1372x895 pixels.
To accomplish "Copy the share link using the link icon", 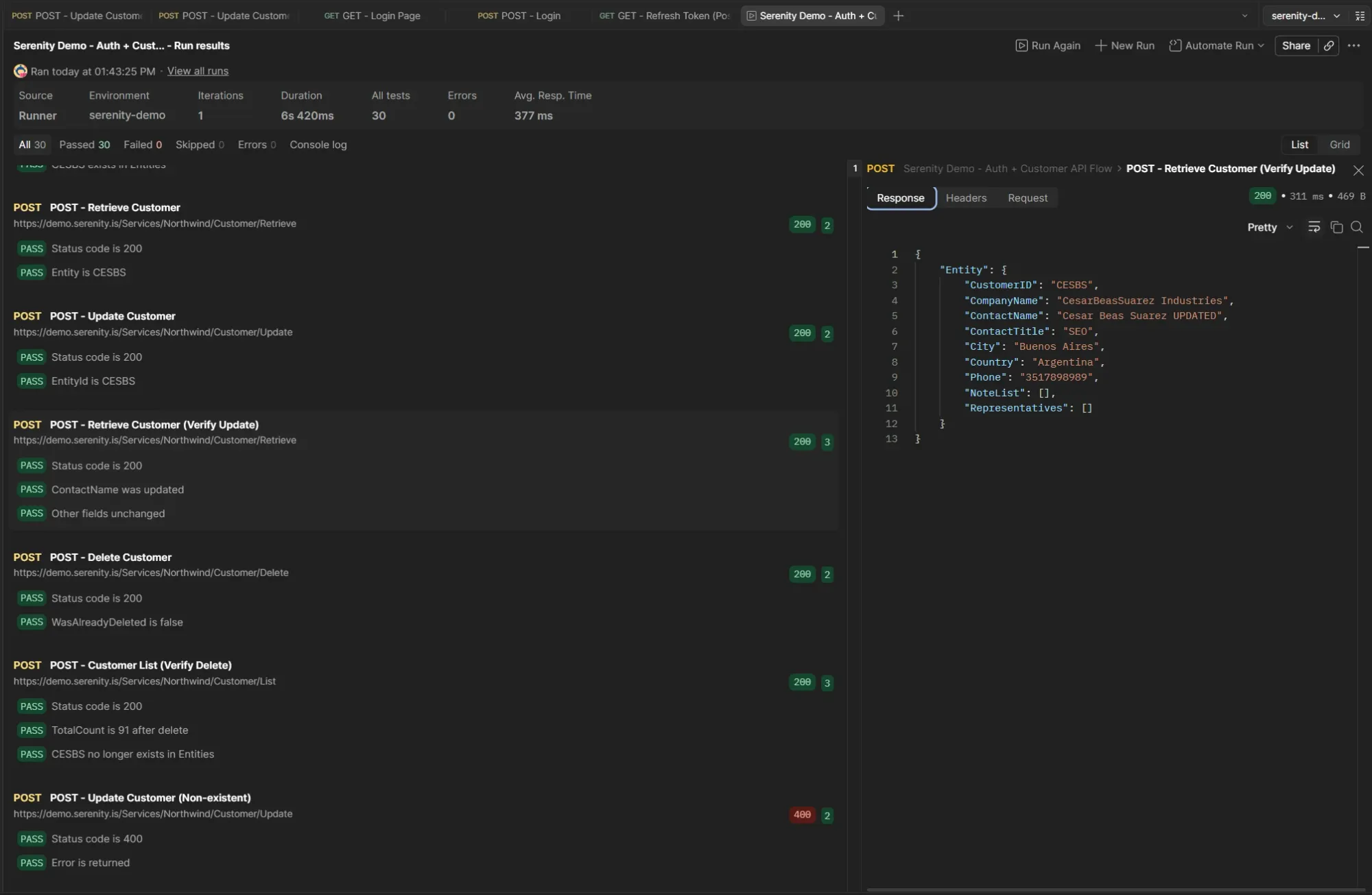I will pos(1329,45).
